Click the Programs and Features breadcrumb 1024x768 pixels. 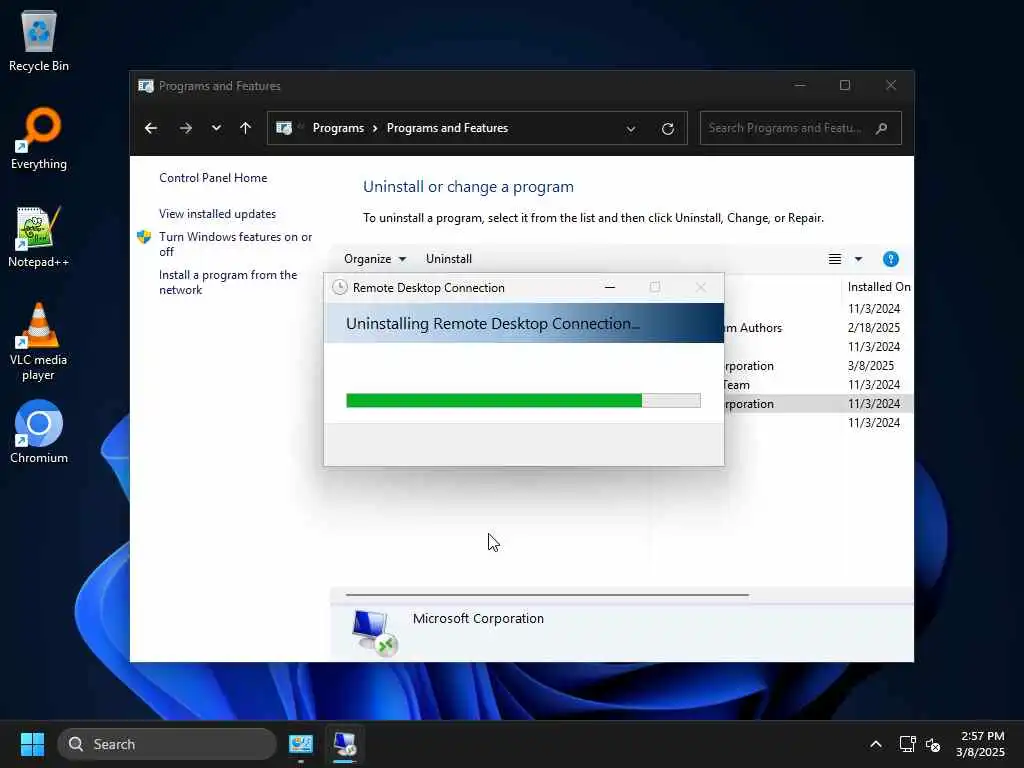(x=447, y=128)
